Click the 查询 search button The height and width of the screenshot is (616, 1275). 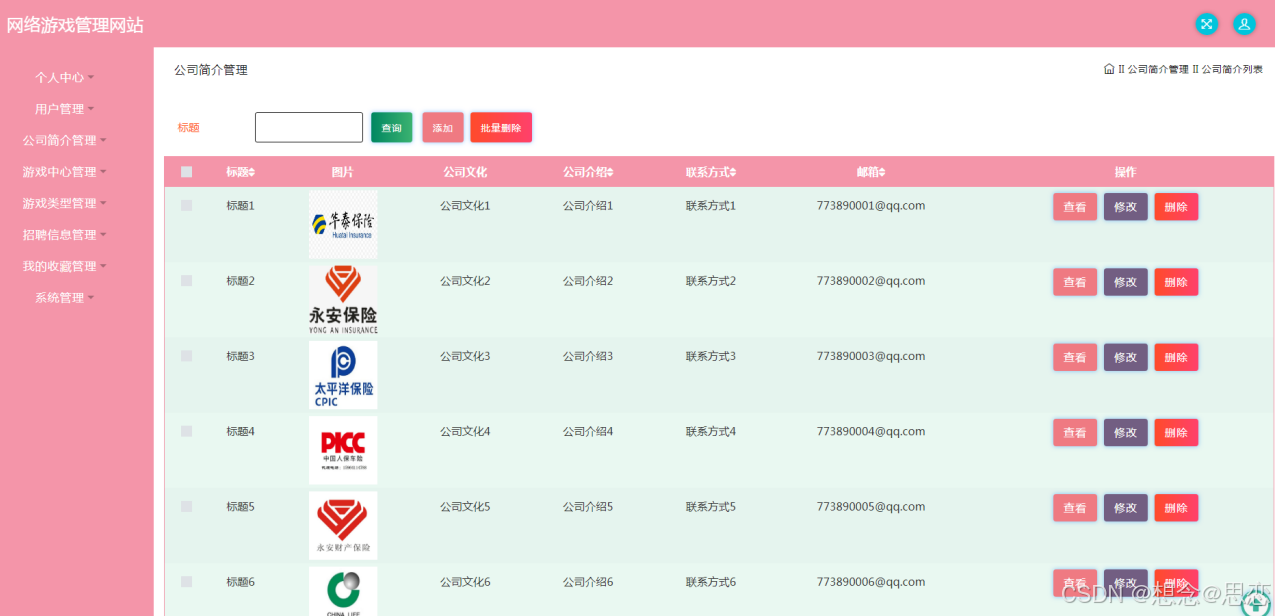point(392,127)
